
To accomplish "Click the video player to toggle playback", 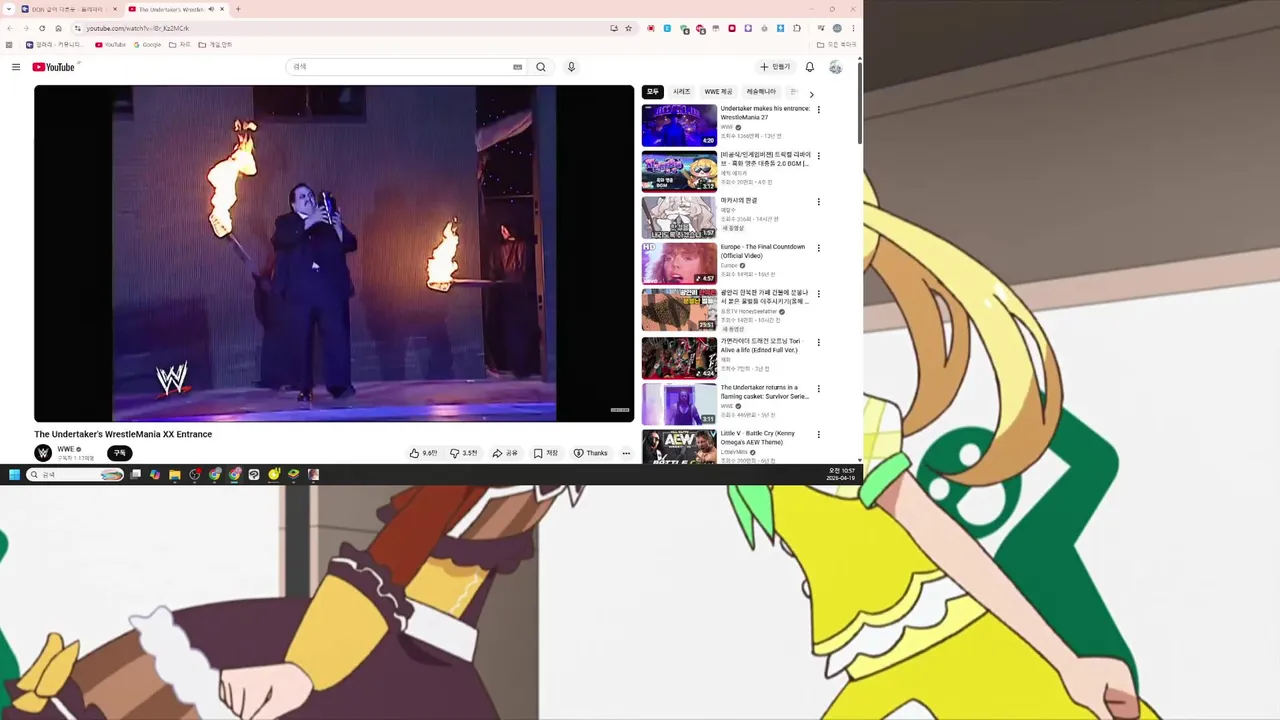I will coord(334,253).
